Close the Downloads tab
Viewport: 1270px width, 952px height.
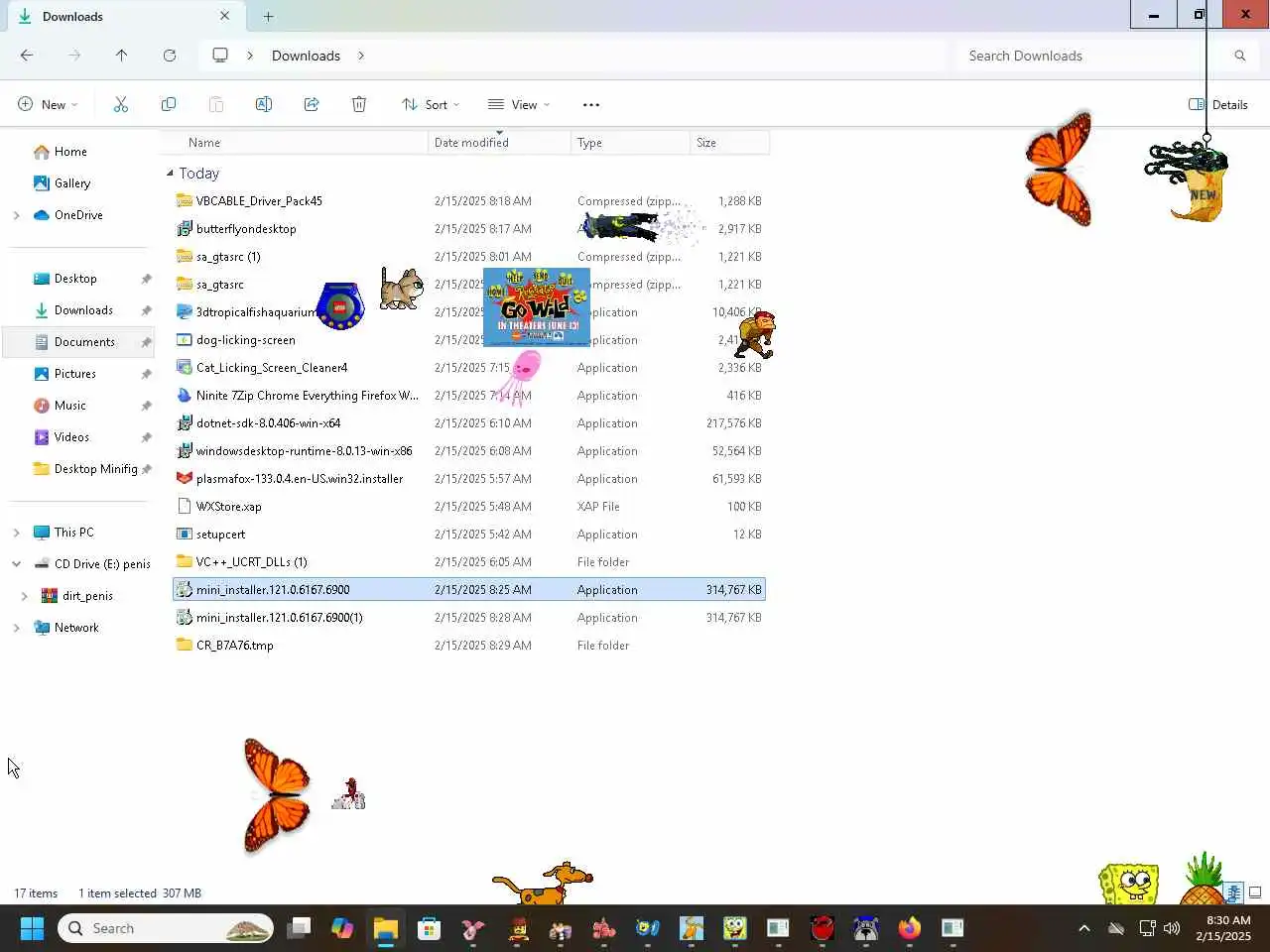coord(224,16)
